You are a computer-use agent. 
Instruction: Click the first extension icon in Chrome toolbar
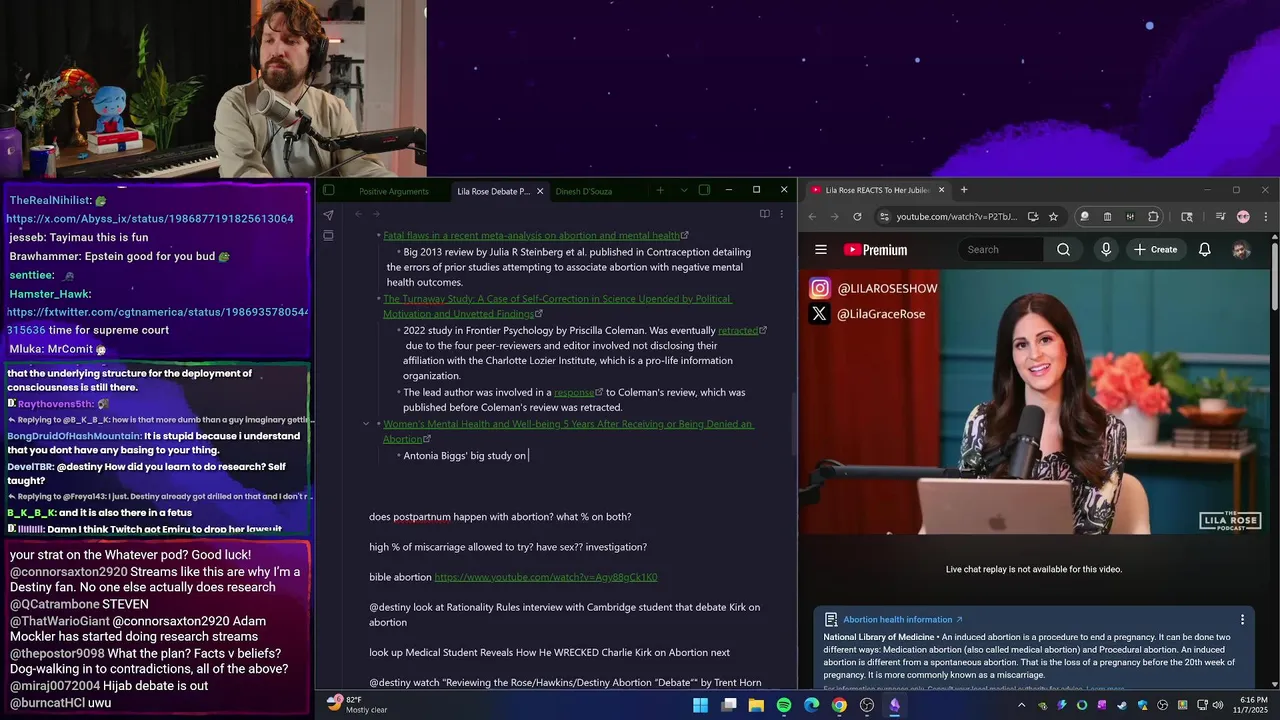tap(1084, 216)
